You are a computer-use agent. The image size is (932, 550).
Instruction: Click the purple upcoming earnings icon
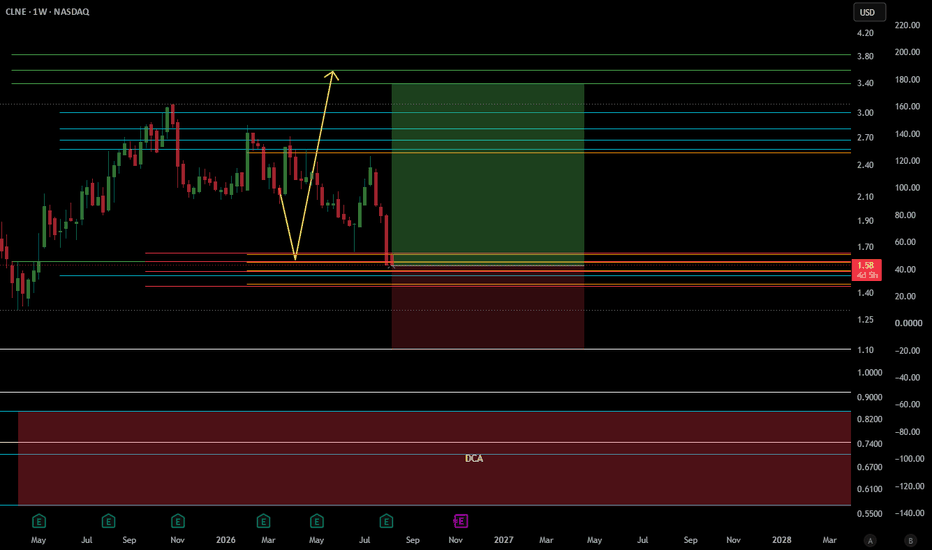pos(461,521)
